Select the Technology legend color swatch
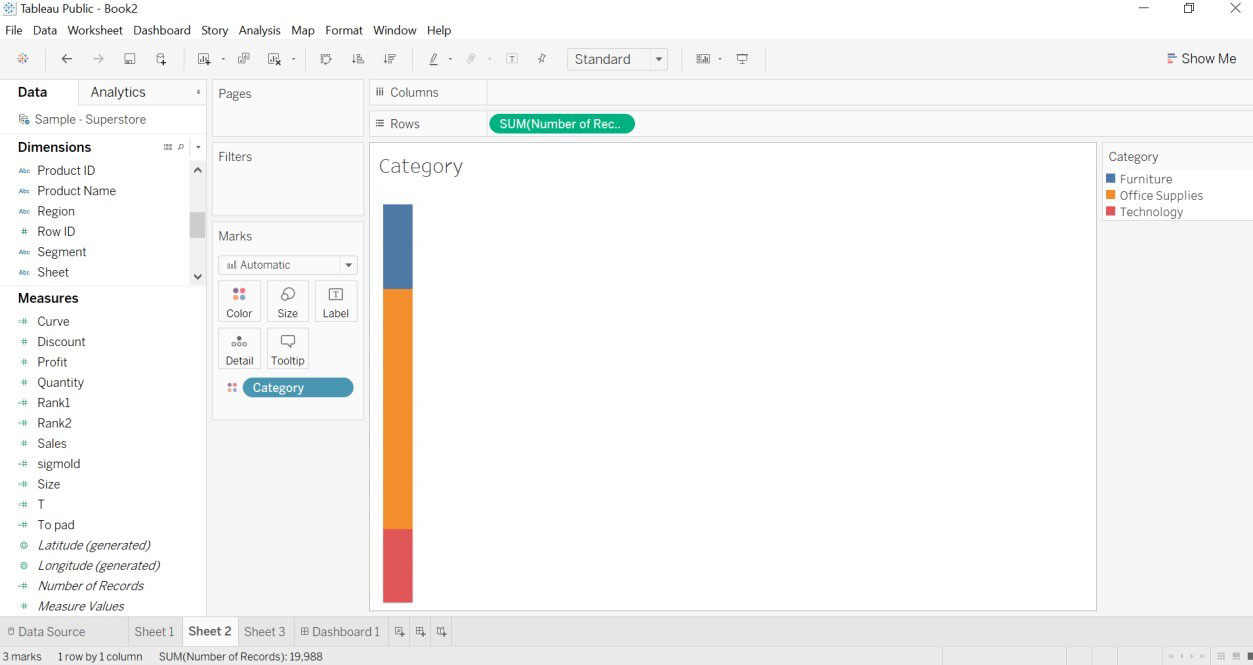1253x665 pixels. pos(1110,211)
